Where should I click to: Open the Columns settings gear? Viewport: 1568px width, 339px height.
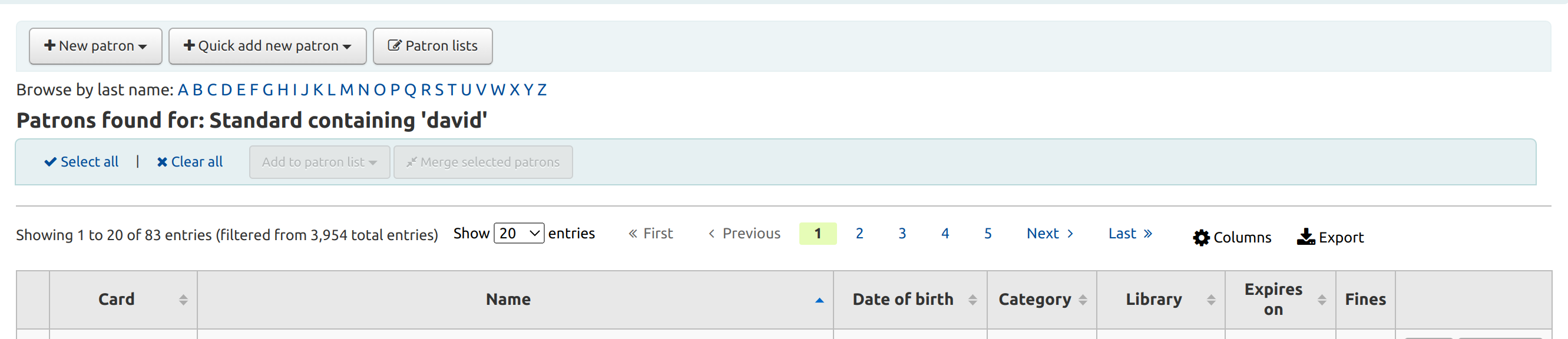point(1200,237)
